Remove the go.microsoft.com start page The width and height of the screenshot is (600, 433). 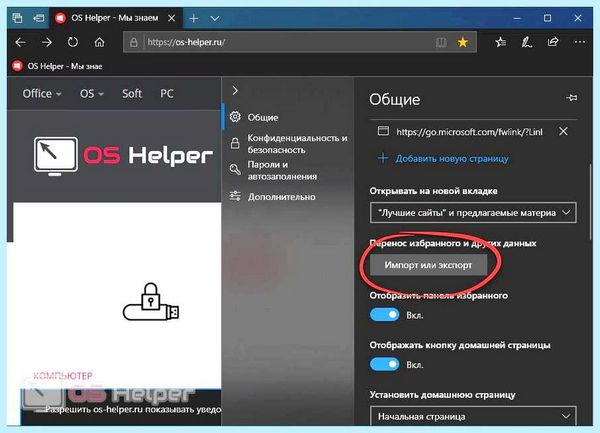[x=563, y=132]
